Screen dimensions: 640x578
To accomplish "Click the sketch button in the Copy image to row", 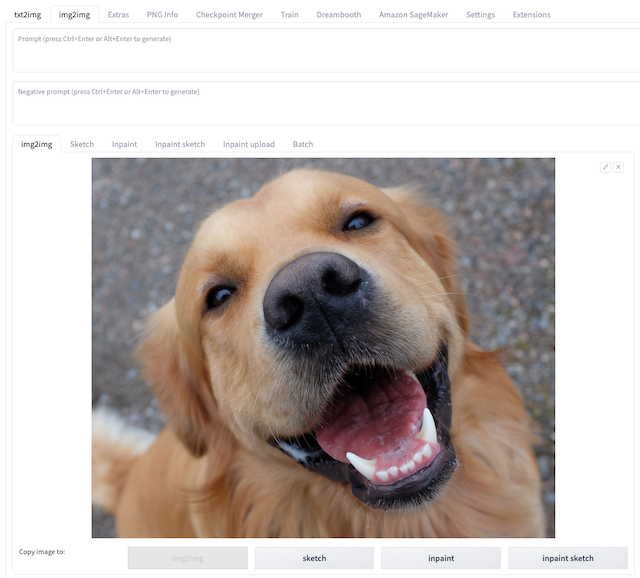I will 314,558.
